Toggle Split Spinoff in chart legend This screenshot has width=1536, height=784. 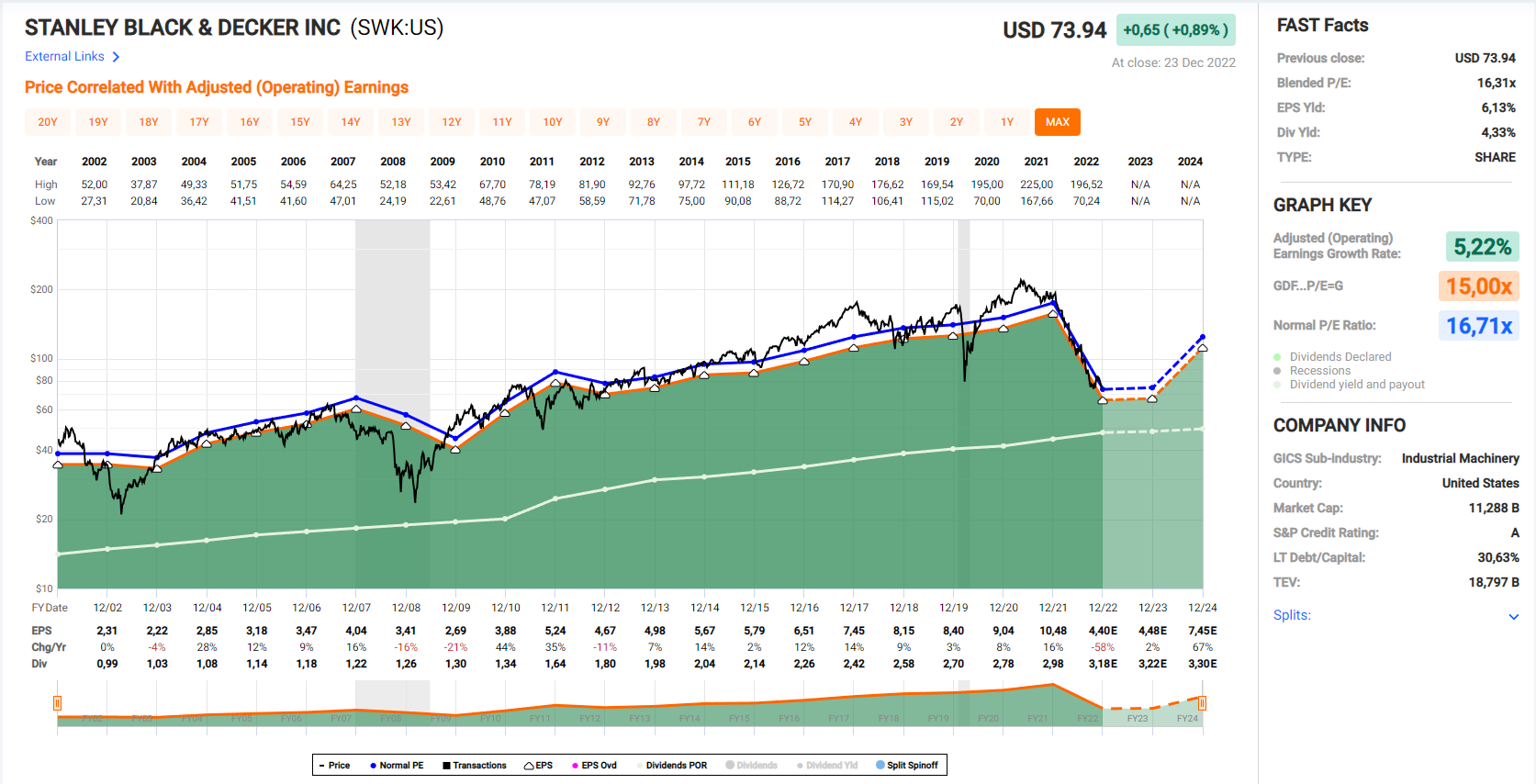907,766
